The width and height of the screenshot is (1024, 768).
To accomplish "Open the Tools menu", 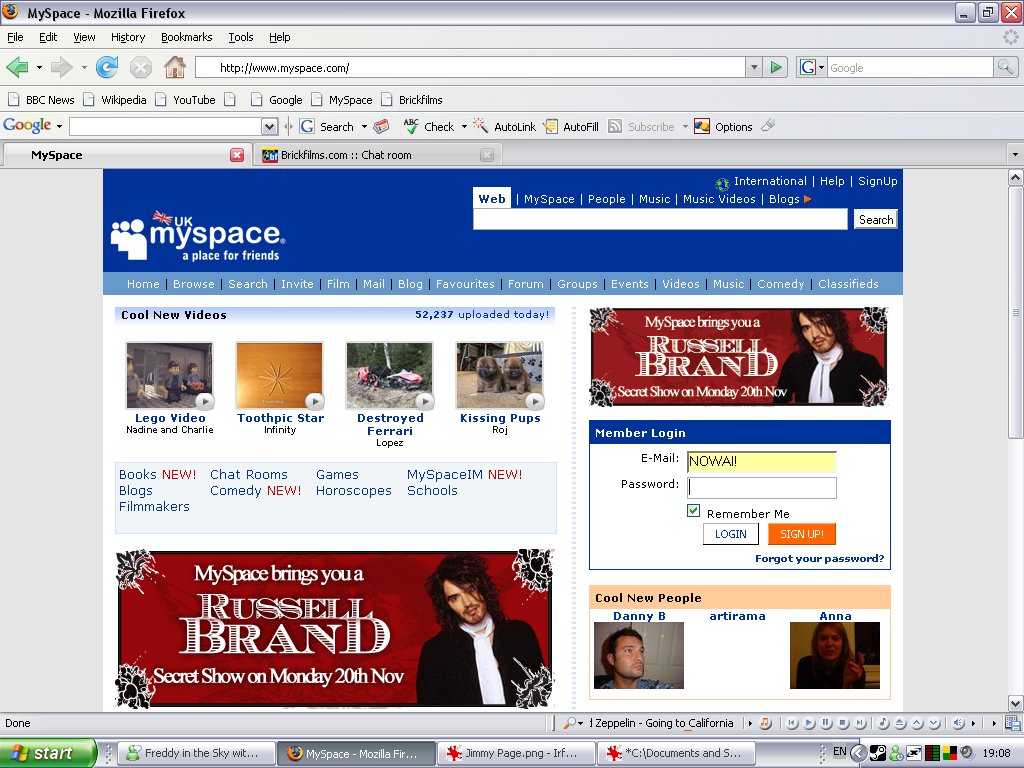I will (x=241, y=37).
